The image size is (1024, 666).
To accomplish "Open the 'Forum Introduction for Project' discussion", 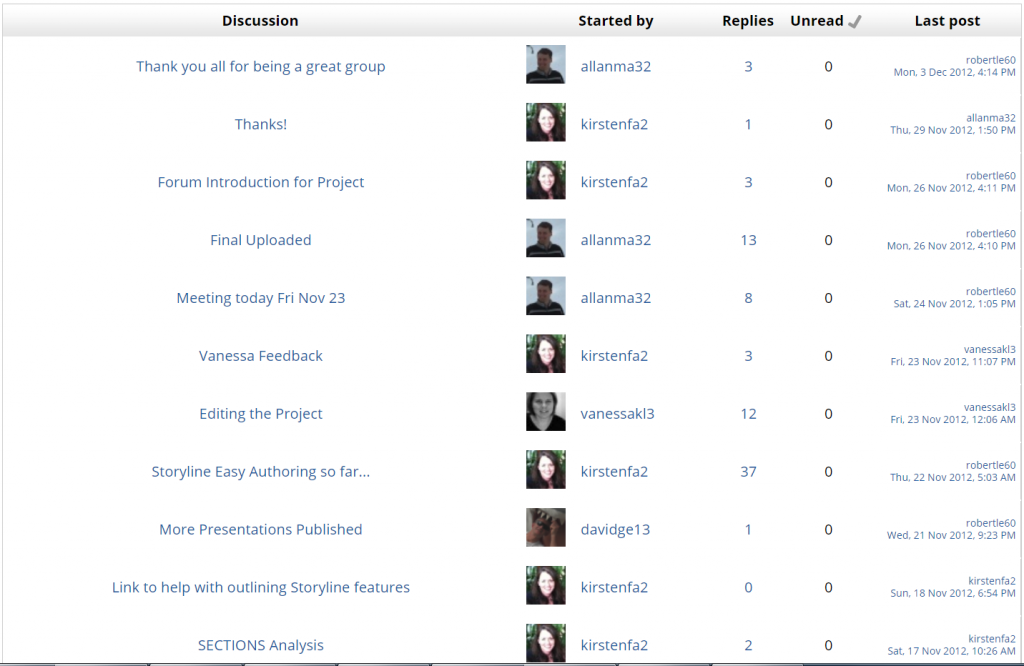I will coord(261,182).
